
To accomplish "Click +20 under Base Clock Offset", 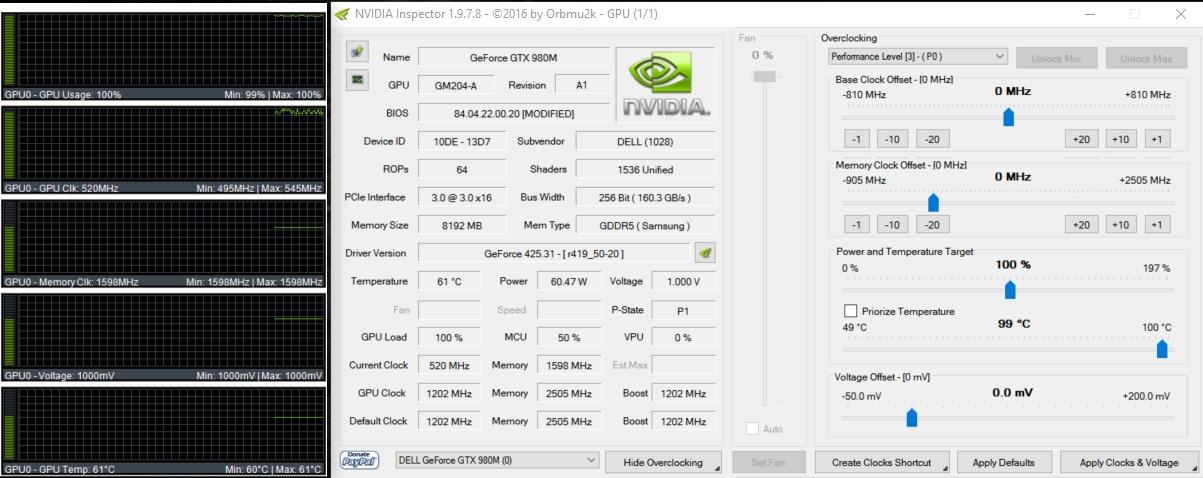I will click(1081, 139).
